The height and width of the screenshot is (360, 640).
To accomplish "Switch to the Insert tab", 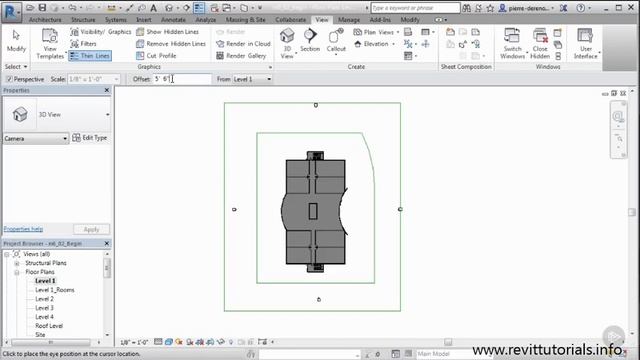I will coord(144,20).
